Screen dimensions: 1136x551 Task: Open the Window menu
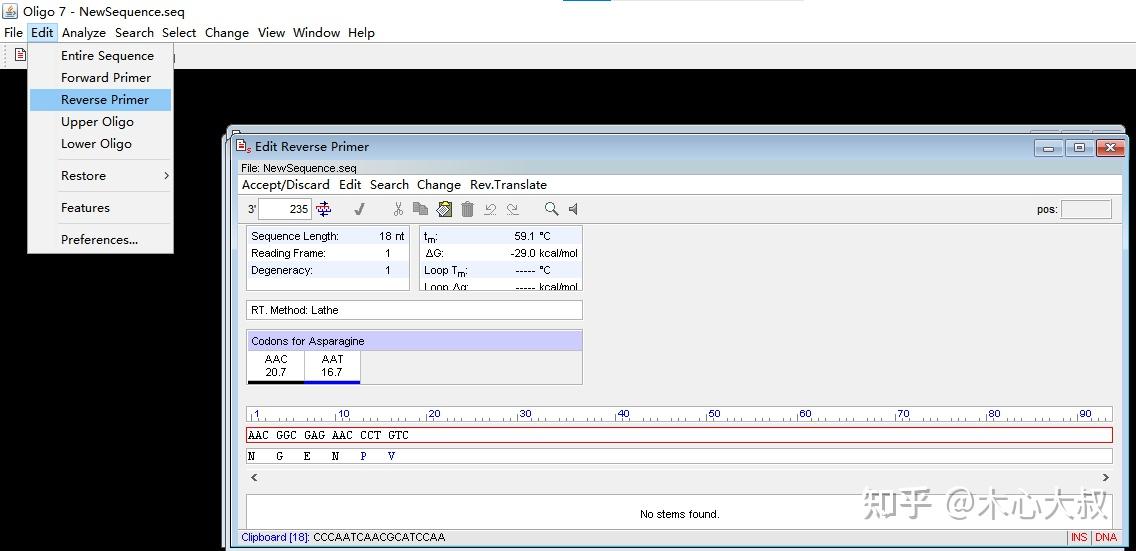[x=317, y=33]
